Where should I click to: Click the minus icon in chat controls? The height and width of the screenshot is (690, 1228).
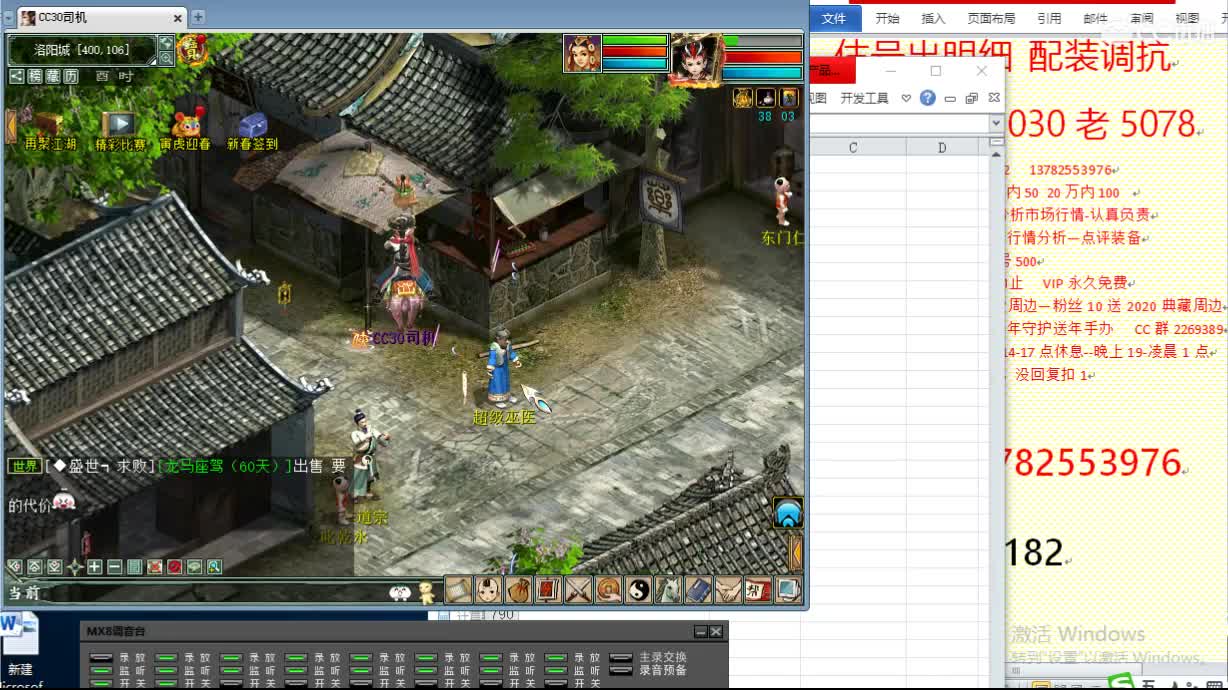(x=115, y=566)
